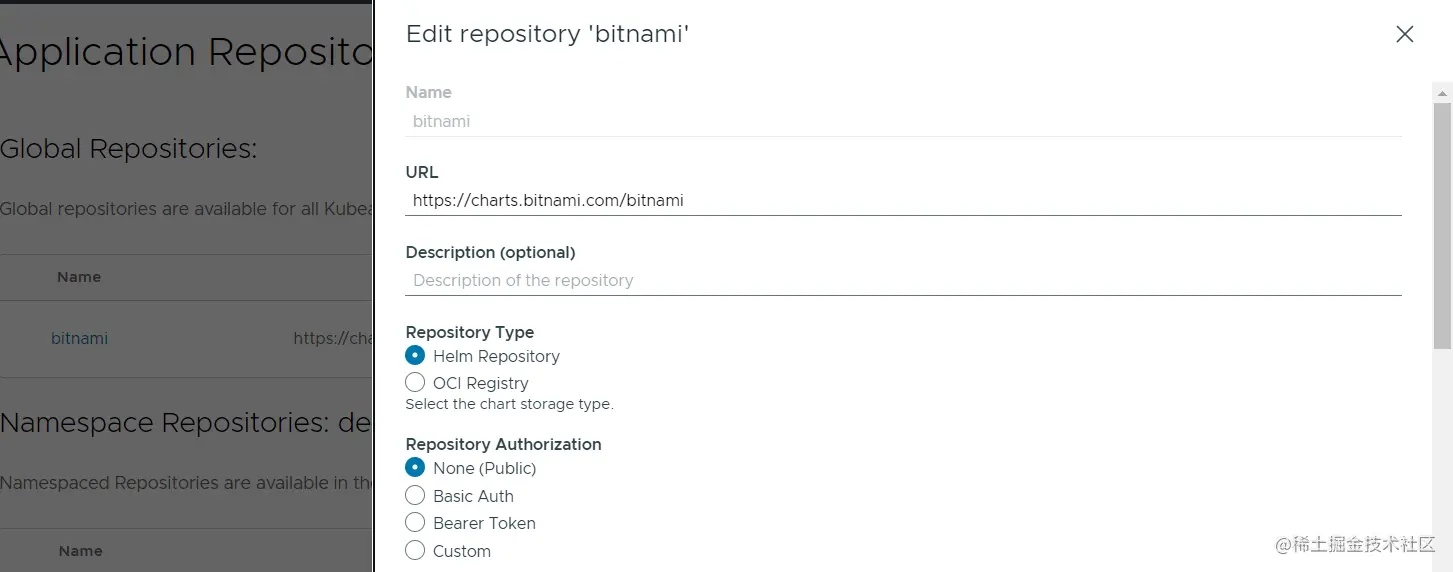Select the Helm Repository radio button

(415, 355)
